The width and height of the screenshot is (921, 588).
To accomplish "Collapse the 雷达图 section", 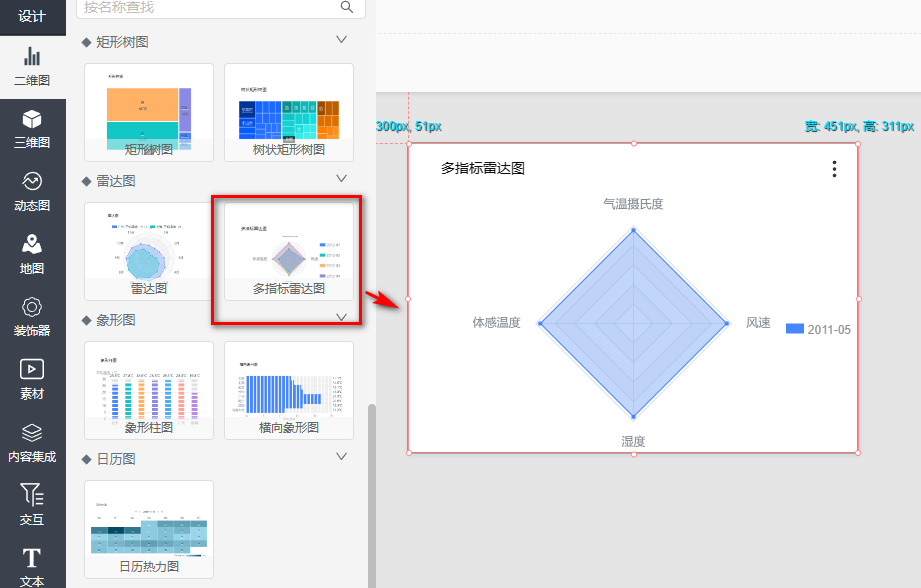I will tap(341, 179).
